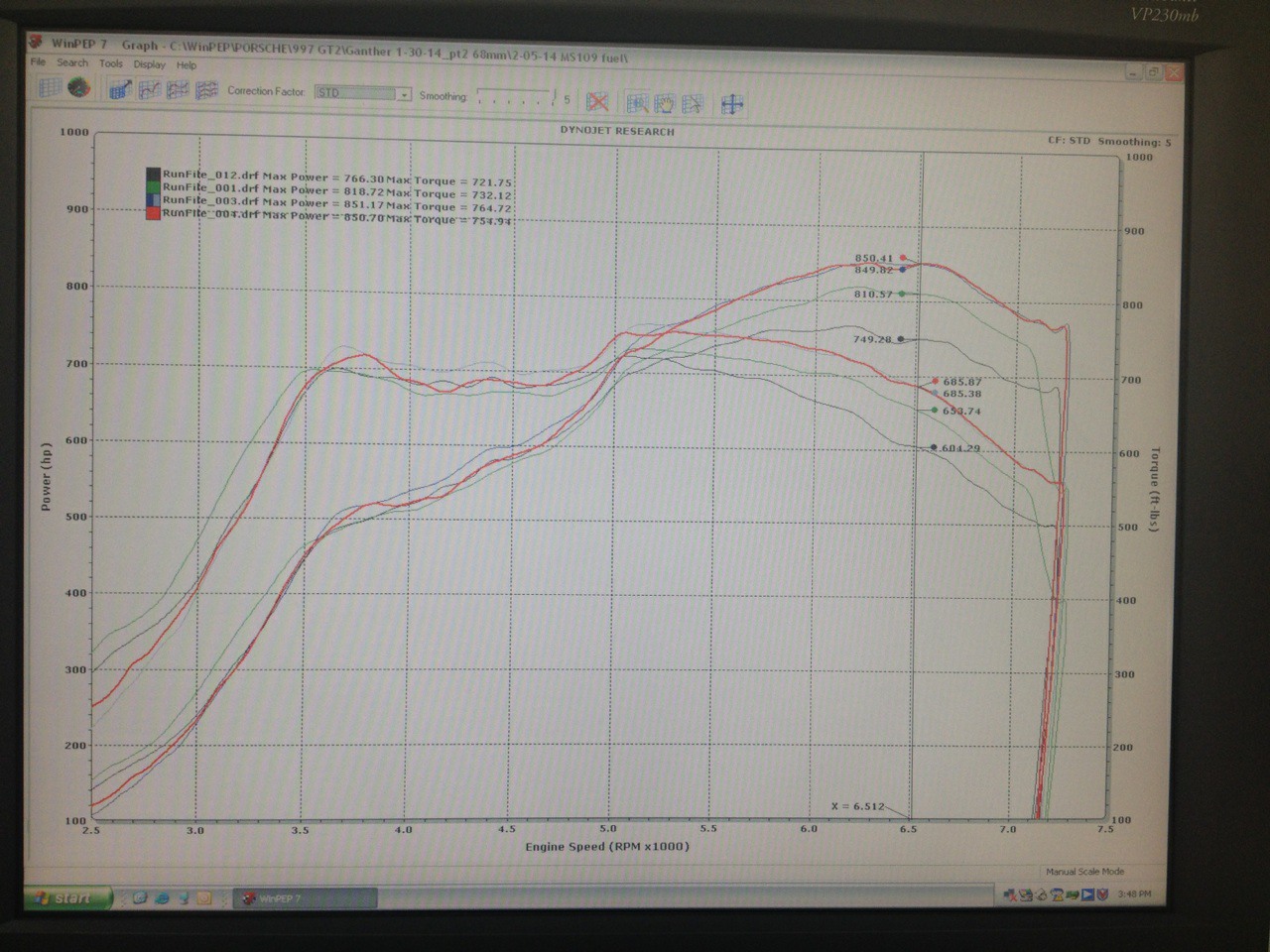Open the Tools menu
1270x952 pixels.
(x=111, y=63)
